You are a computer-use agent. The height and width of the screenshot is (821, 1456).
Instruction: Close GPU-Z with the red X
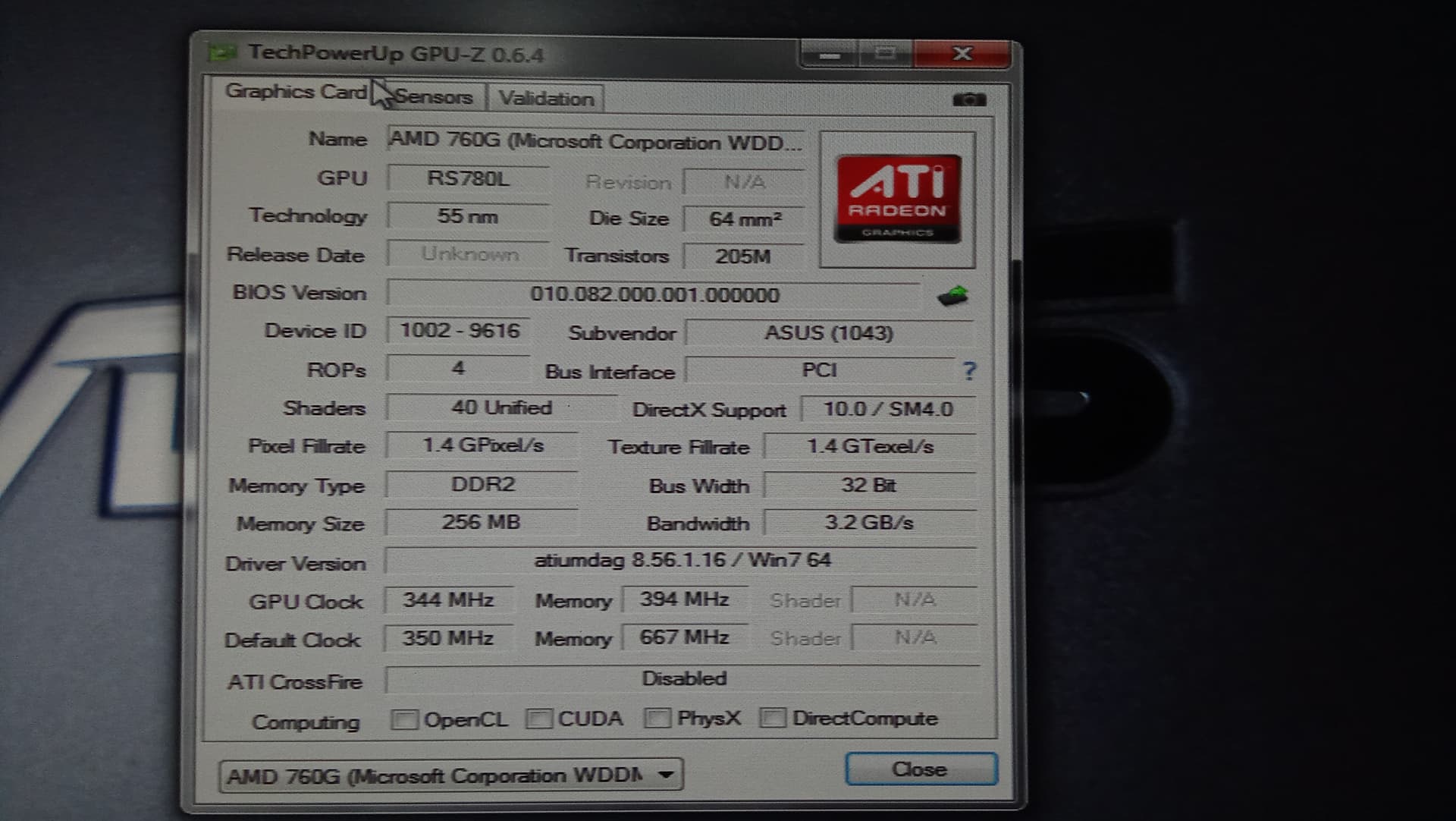[962, 53]
